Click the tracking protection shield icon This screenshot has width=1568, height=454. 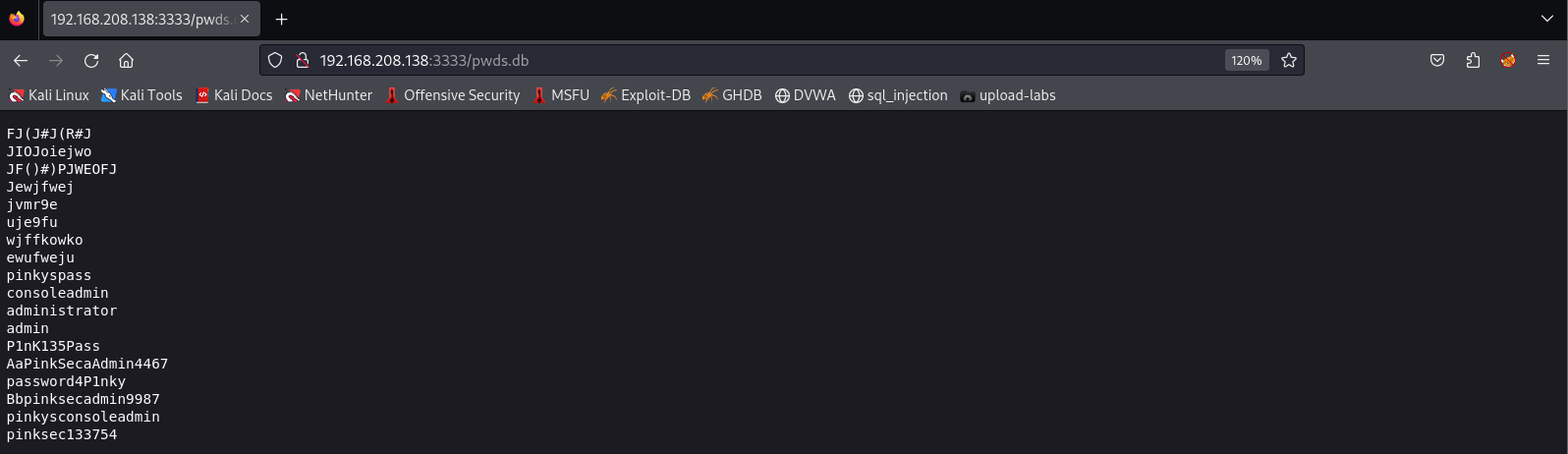pos(276,61)
